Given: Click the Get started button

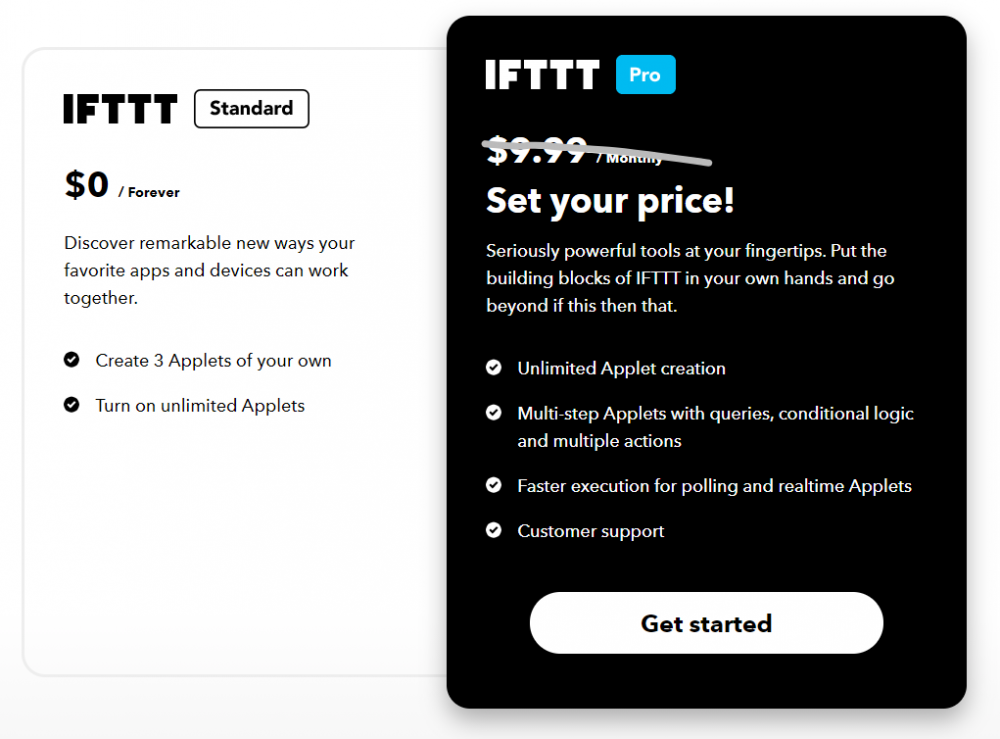Looking at the screenshot, I should (x=706, y=622).
